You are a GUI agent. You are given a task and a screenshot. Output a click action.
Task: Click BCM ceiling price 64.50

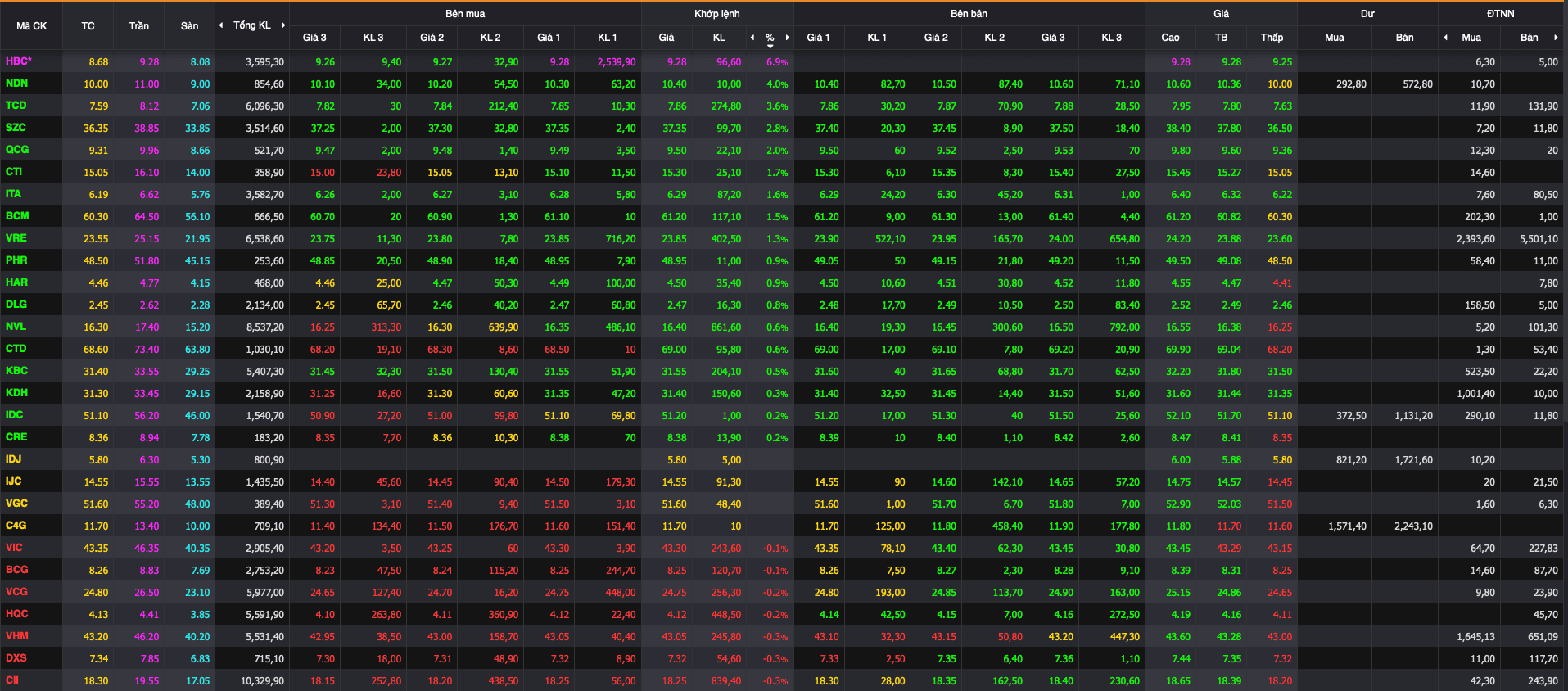(x=147, y=217)
